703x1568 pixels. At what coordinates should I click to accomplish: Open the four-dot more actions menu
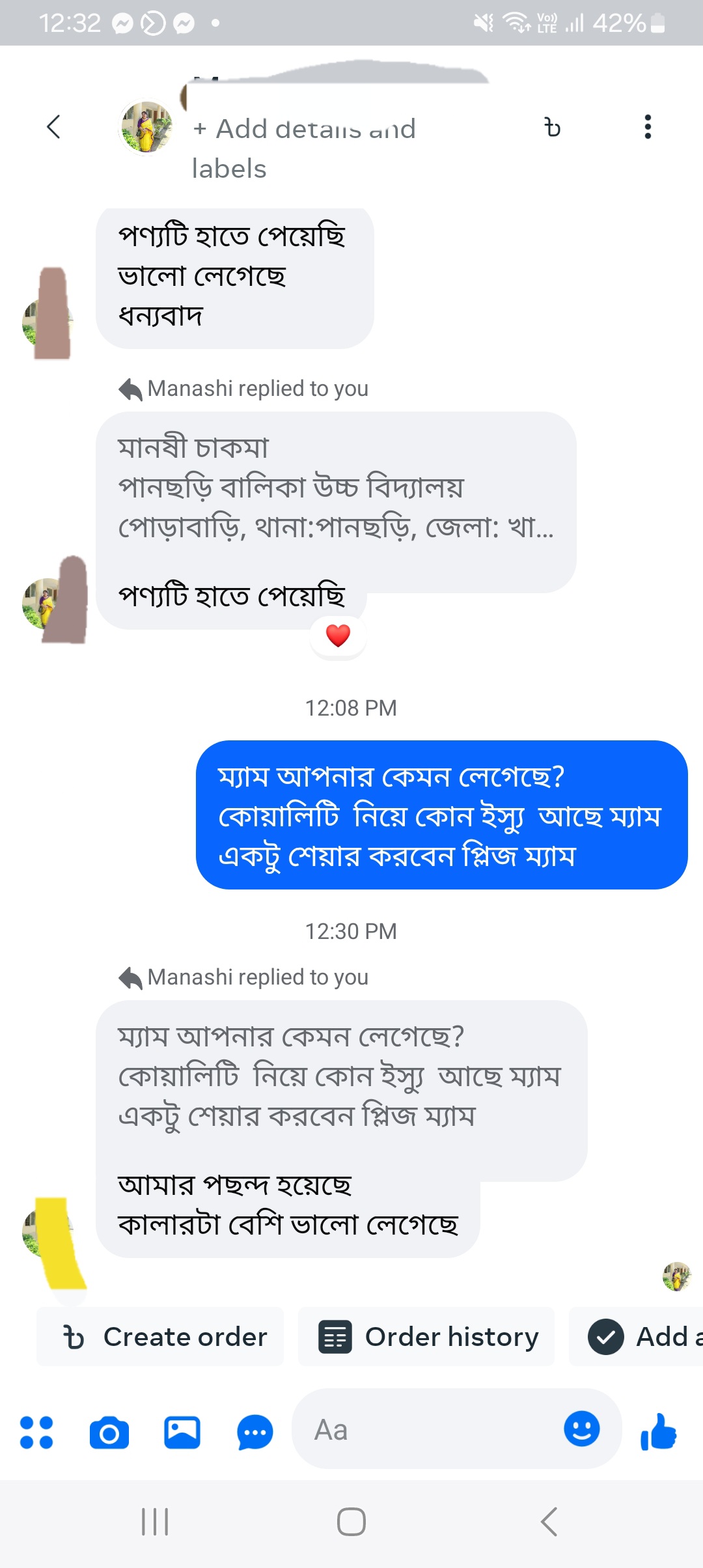coord(36,1432)
